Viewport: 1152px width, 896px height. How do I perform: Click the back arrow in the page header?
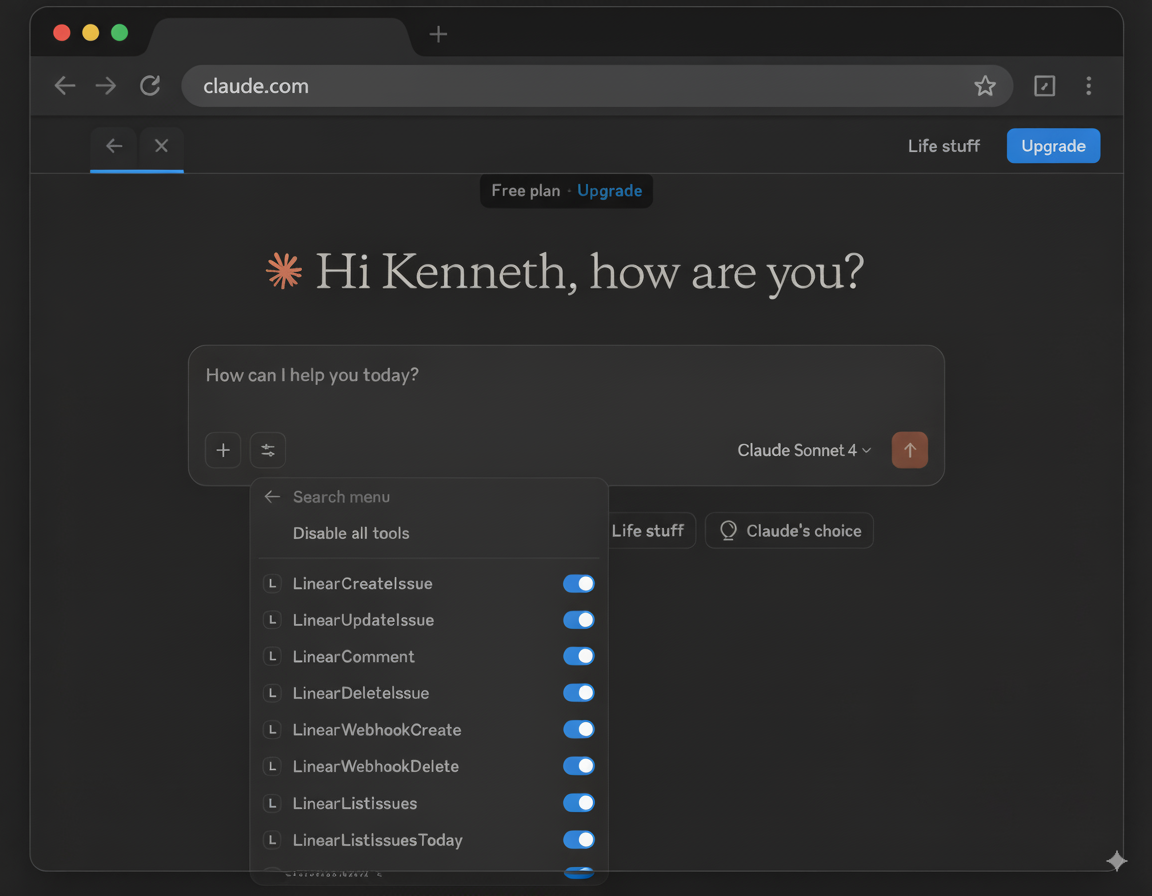click(x=114, y=145)
